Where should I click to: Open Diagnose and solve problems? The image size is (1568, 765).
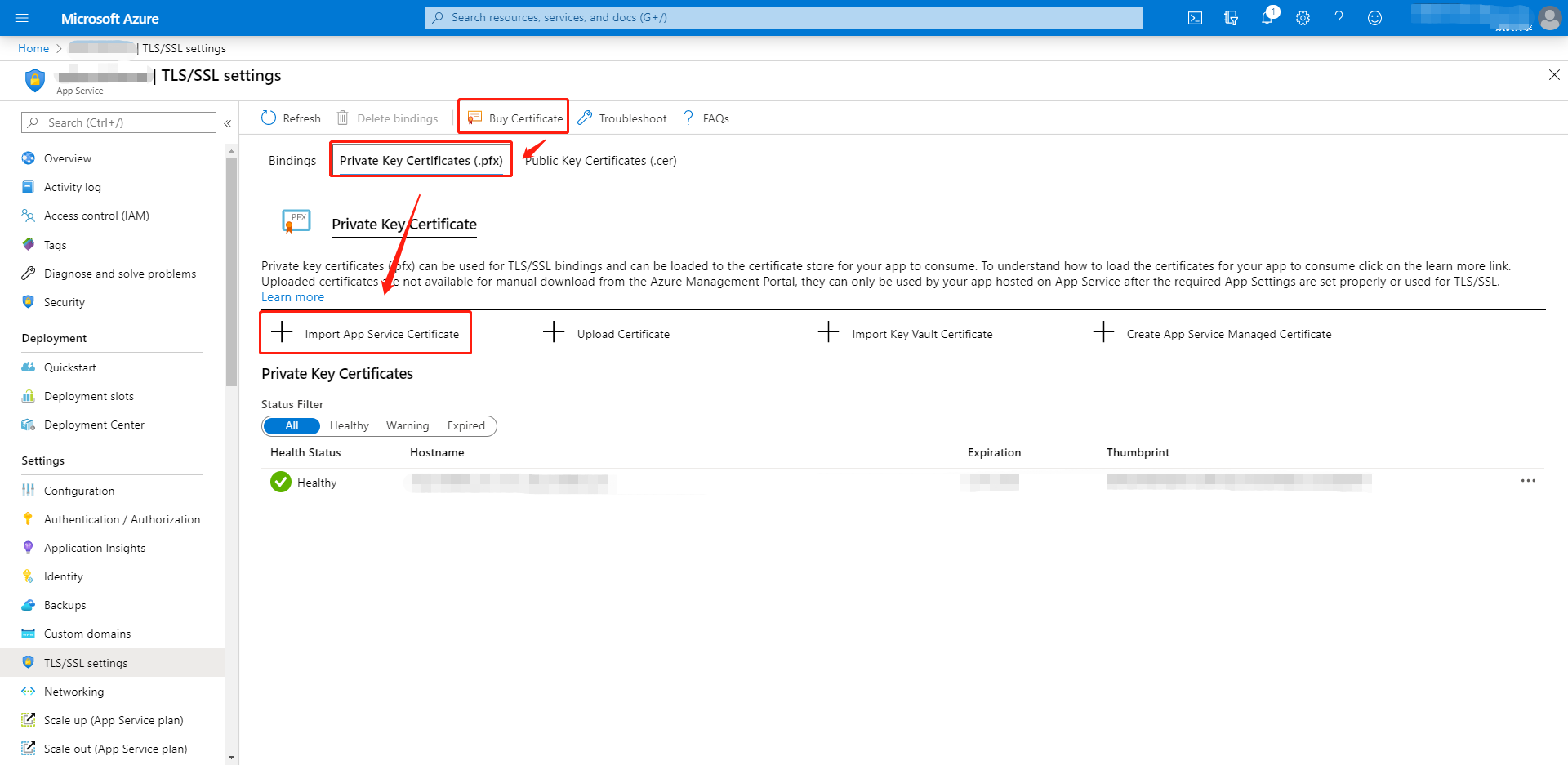119,273
